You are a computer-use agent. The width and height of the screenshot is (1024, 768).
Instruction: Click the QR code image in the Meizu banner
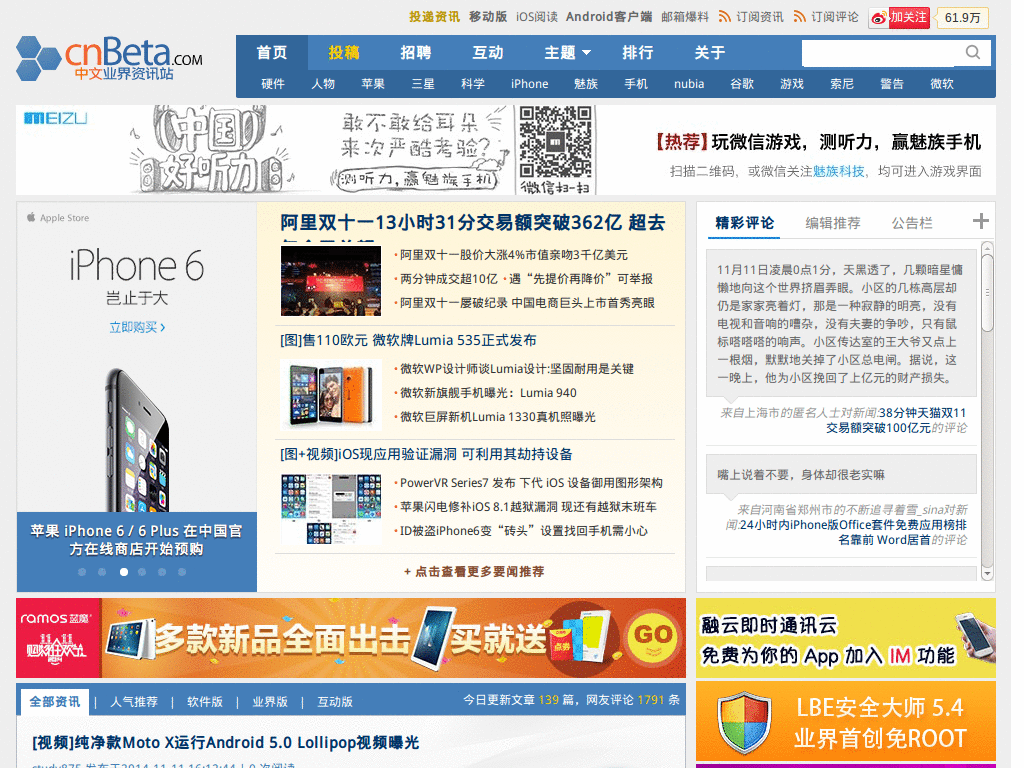pyautogui.click(x=556, y=142)
